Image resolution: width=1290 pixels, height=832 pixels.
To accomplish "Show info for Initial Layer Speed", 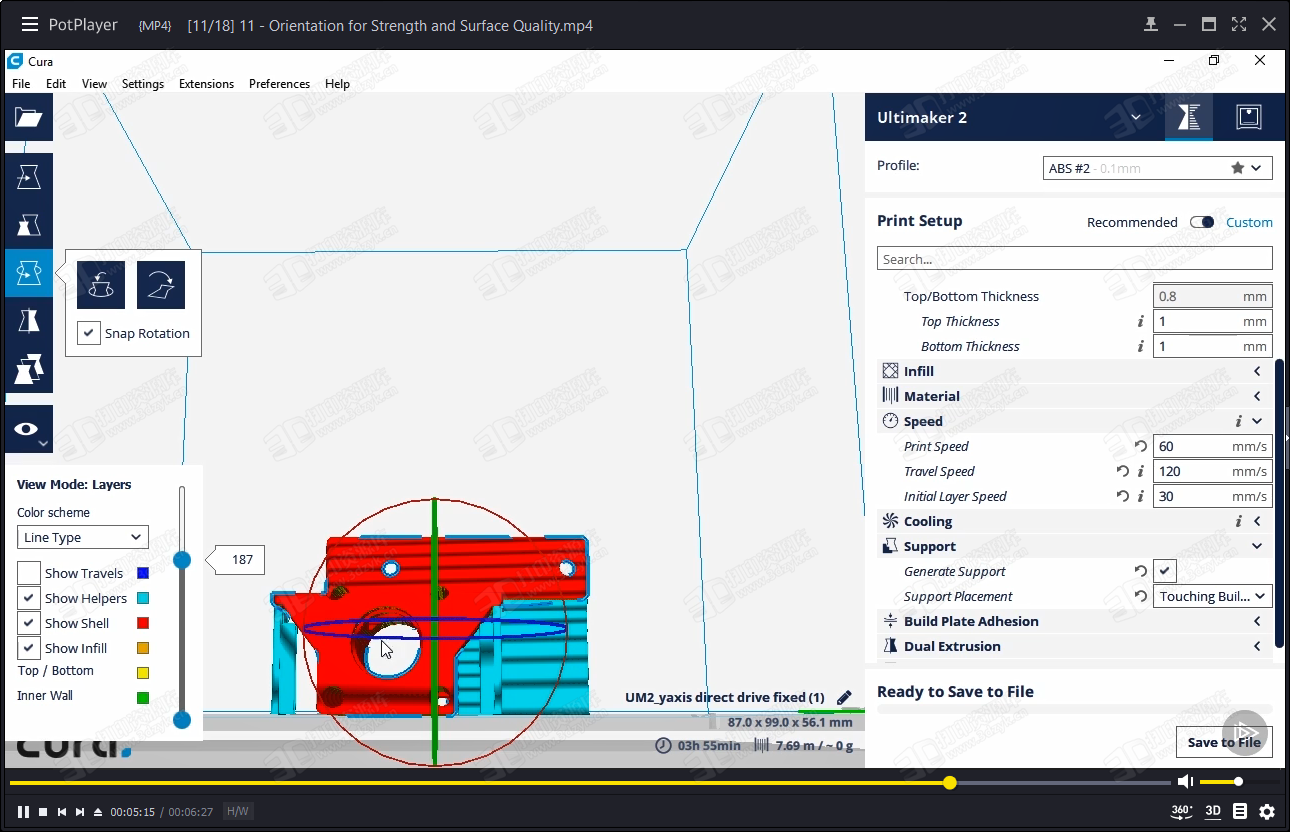I will pos(1140,496).
